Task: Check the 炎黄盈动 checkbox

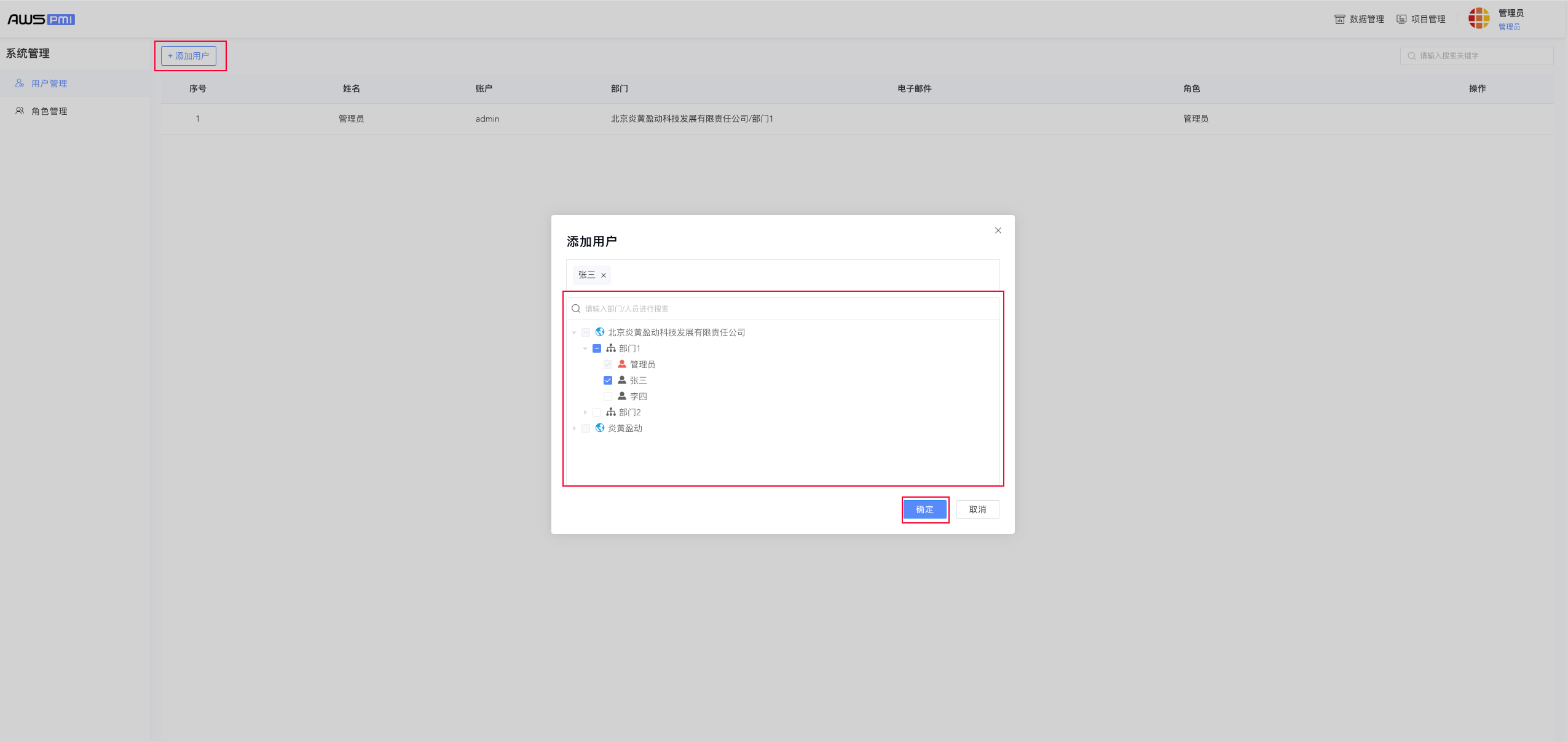Action: click(586, 428)
